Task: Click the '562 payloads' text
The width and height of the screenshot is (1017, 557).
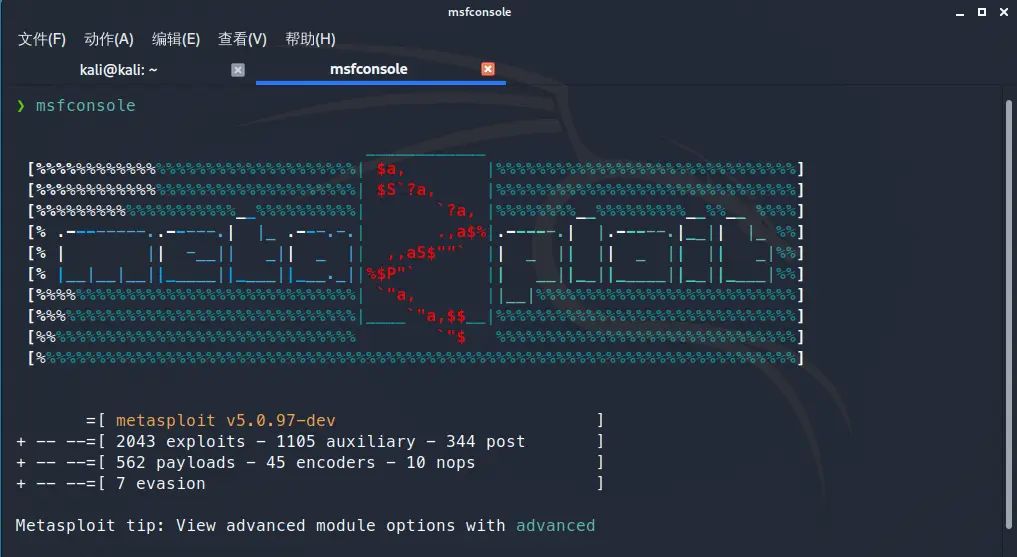Action: click(x=175, y=462)
